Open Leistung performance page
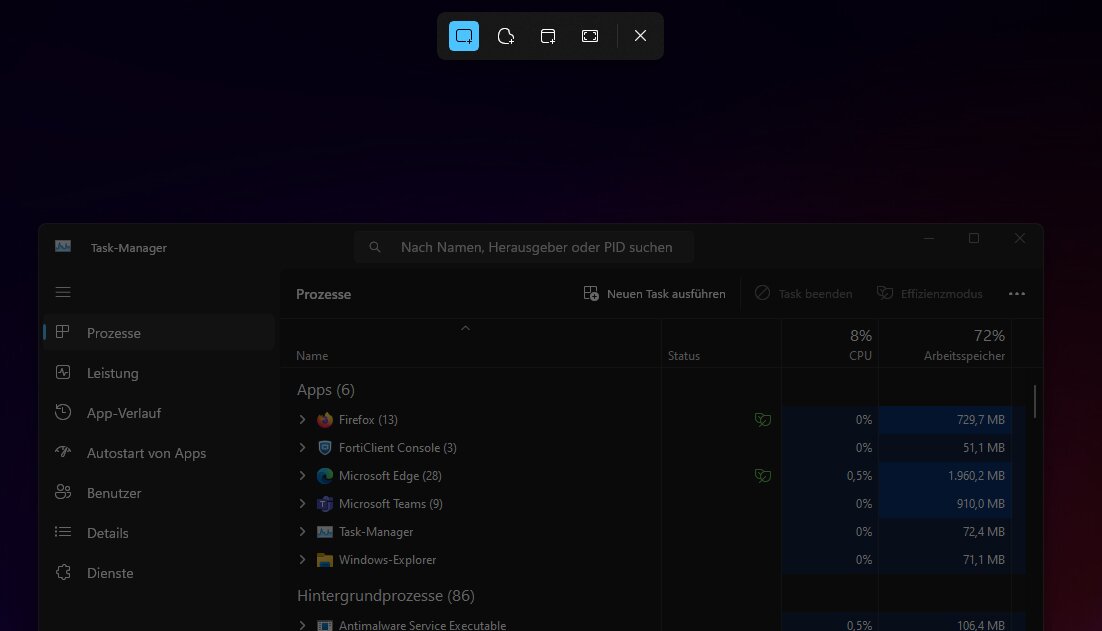The width and height of the screenshot is (1102, 631). coord(112,373)
